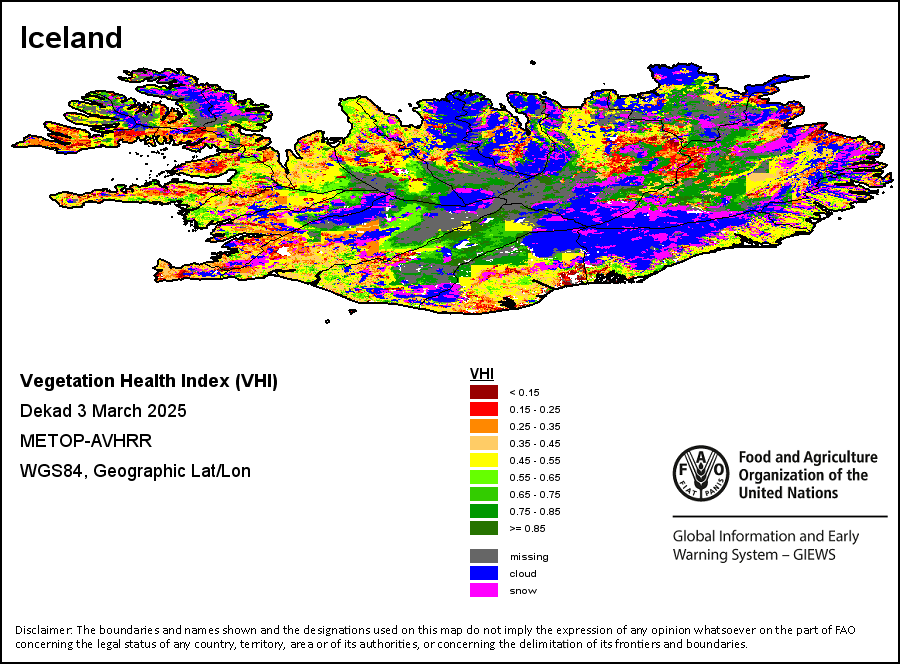Image resolution: width=900 pixels, height=664 pixels.
Task: Click the 'missing' legend label
Action: coord(529,557)
